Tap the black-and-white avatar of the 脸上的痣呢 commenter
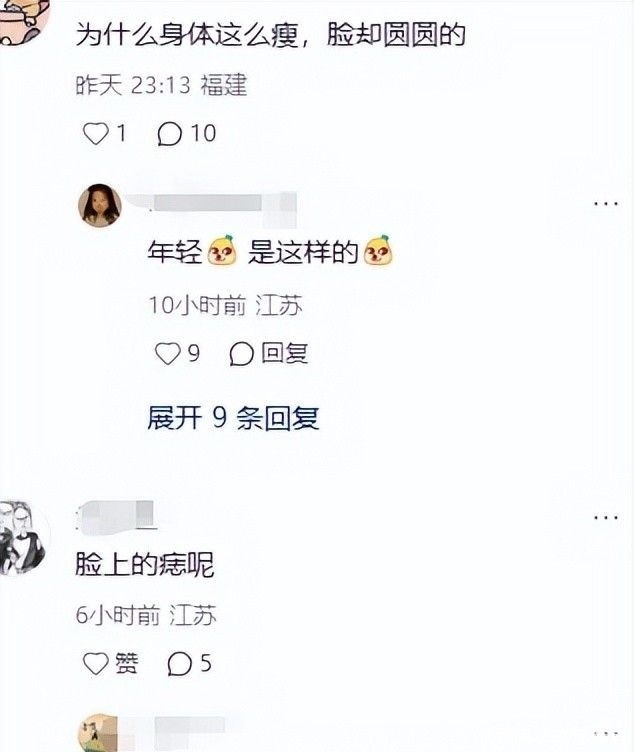The image size is (634, 752). (x=22, y=537)
